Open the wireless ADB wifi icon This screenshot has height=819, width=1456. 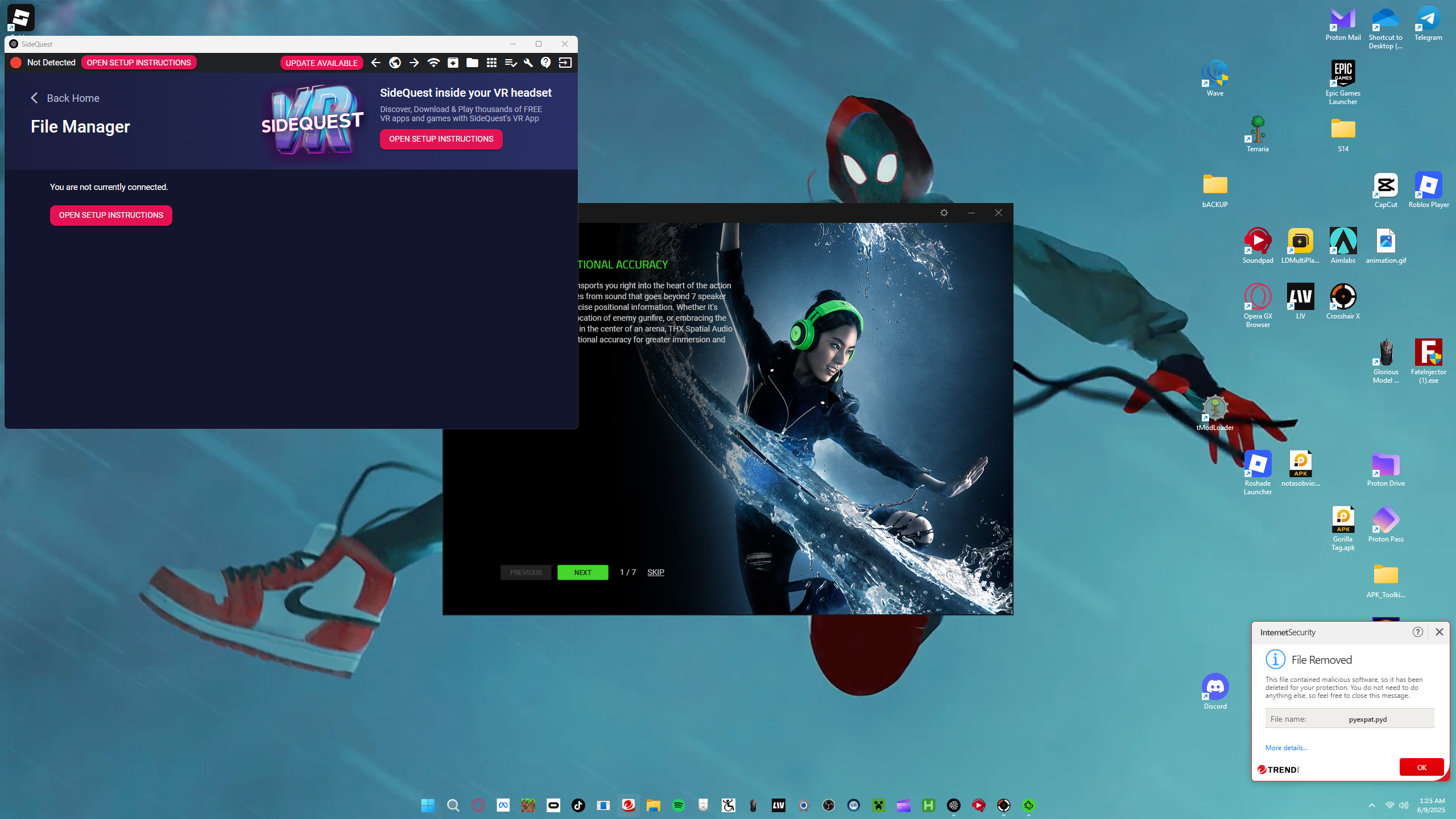[433, 63]
